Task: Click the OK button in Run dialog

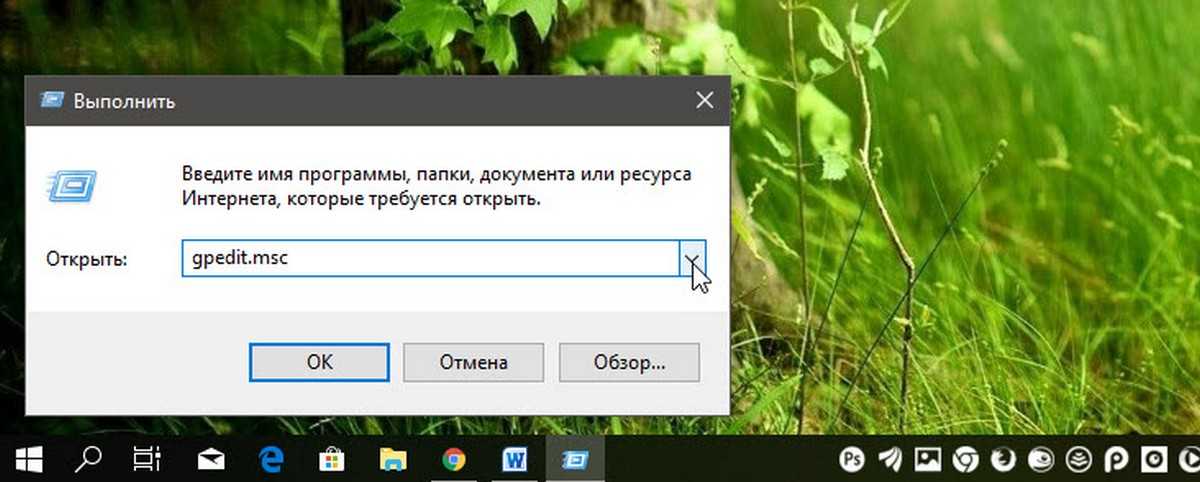Action: (x=319, y=362)
